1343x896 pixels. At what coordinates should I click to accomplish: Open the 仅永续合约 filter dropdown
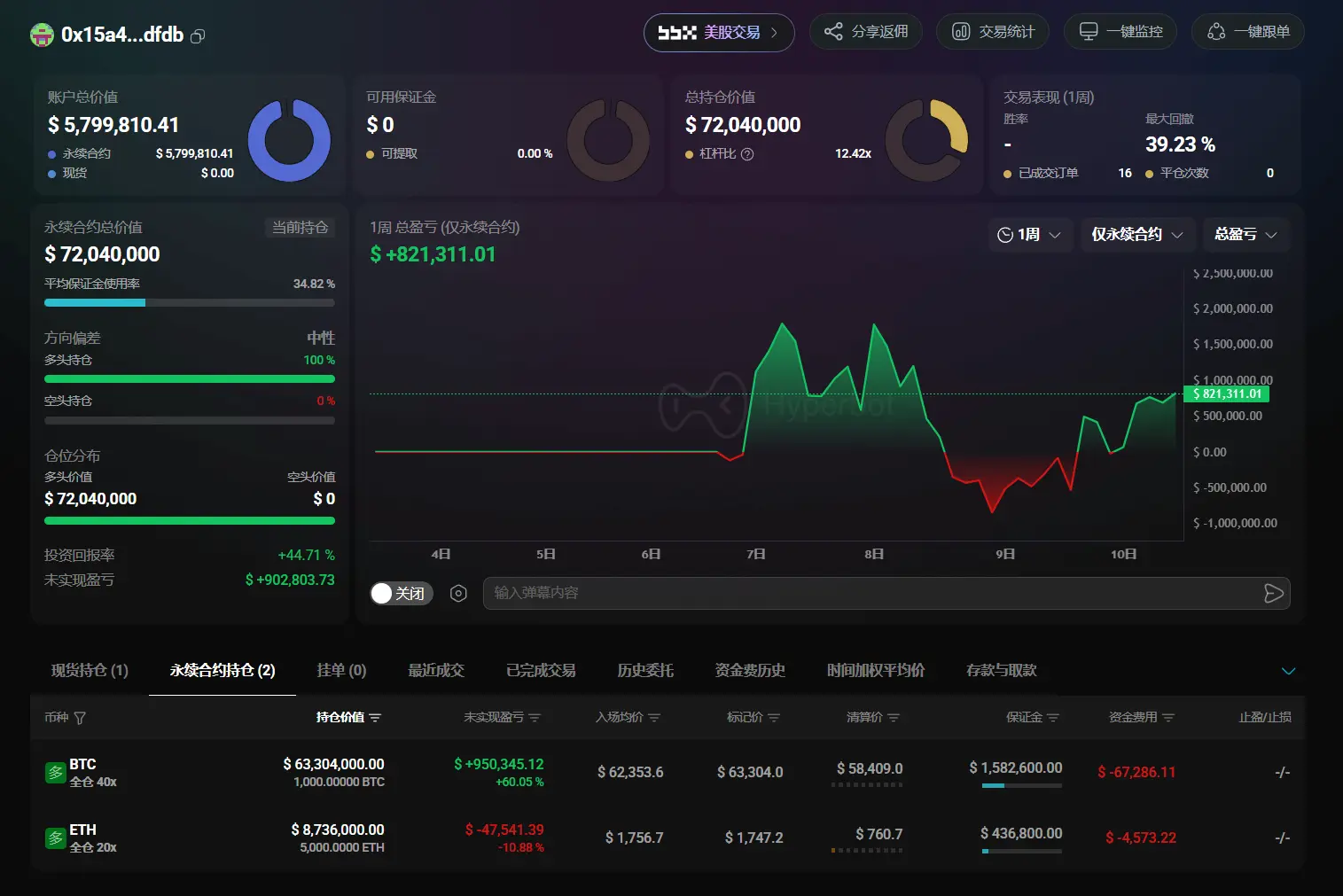1137,235
